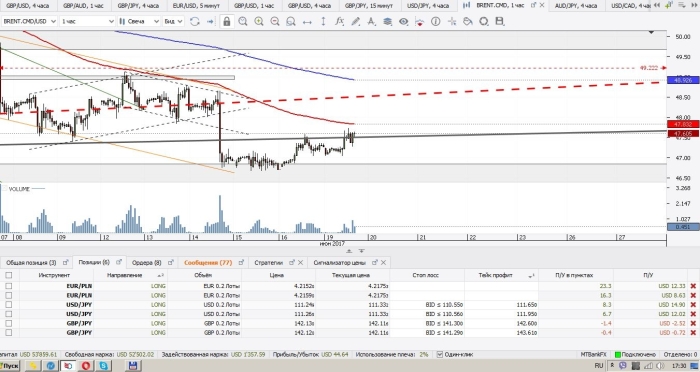Open the info circle icon
The width and height of the screenshot is (700, 372).
436,21
